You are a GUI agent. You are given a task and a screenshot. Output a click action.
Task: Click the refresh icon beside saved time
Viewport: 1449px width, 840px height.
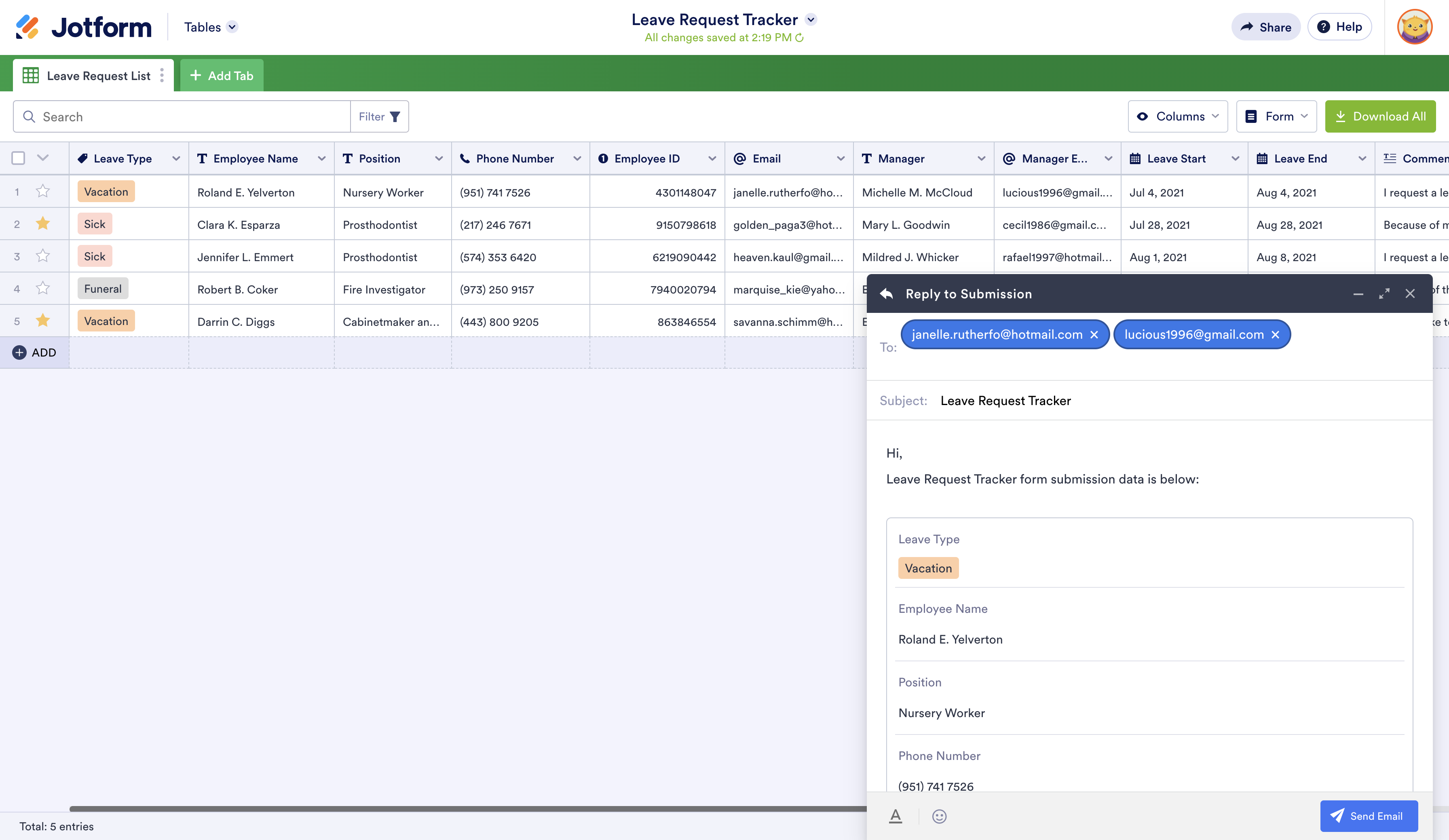point(799,38)
